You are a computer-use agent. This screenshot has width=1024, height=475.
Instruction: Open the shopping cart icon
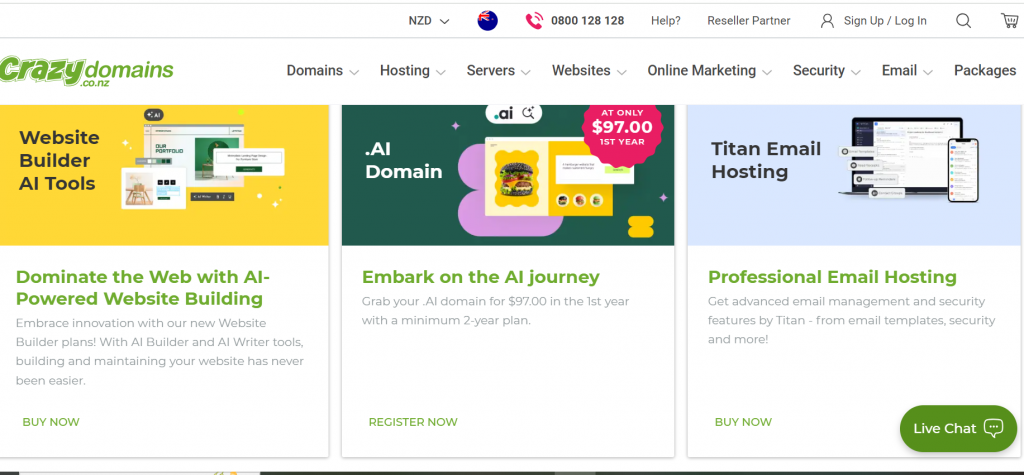point(1009,20)
